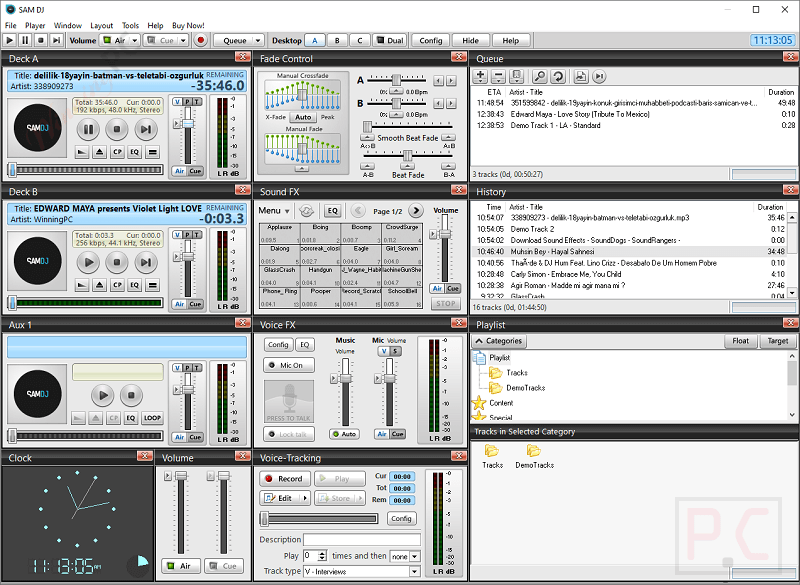This screenshot has width=800, height=585.
Task: Open the Air volume dropdown arrow in toolbar
Action: 135,40
